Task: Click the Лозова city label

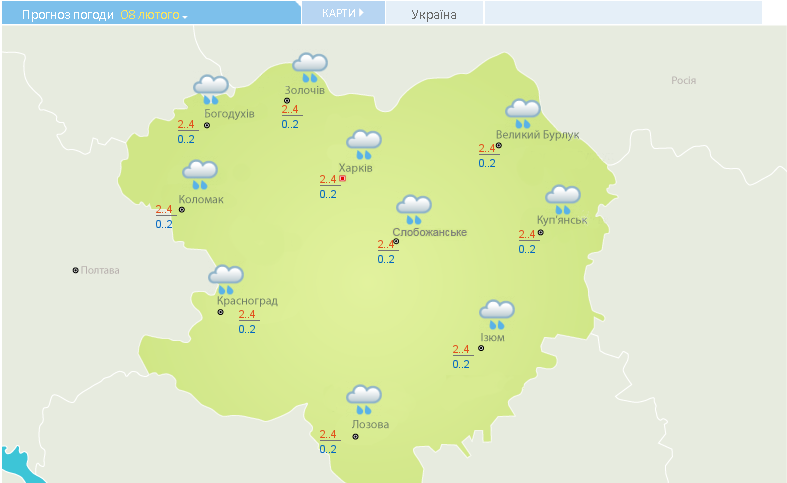Action: pyautogui.click(x=370, y=424)
